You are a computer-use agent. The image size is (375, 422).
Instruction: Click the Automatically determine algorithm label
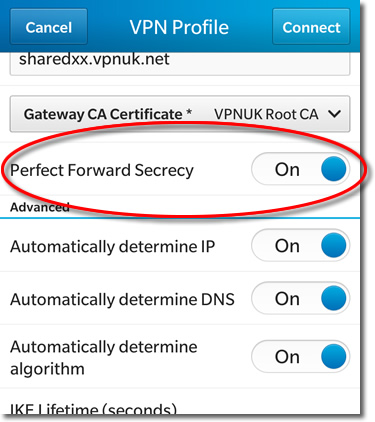click(x=104, y=358)
